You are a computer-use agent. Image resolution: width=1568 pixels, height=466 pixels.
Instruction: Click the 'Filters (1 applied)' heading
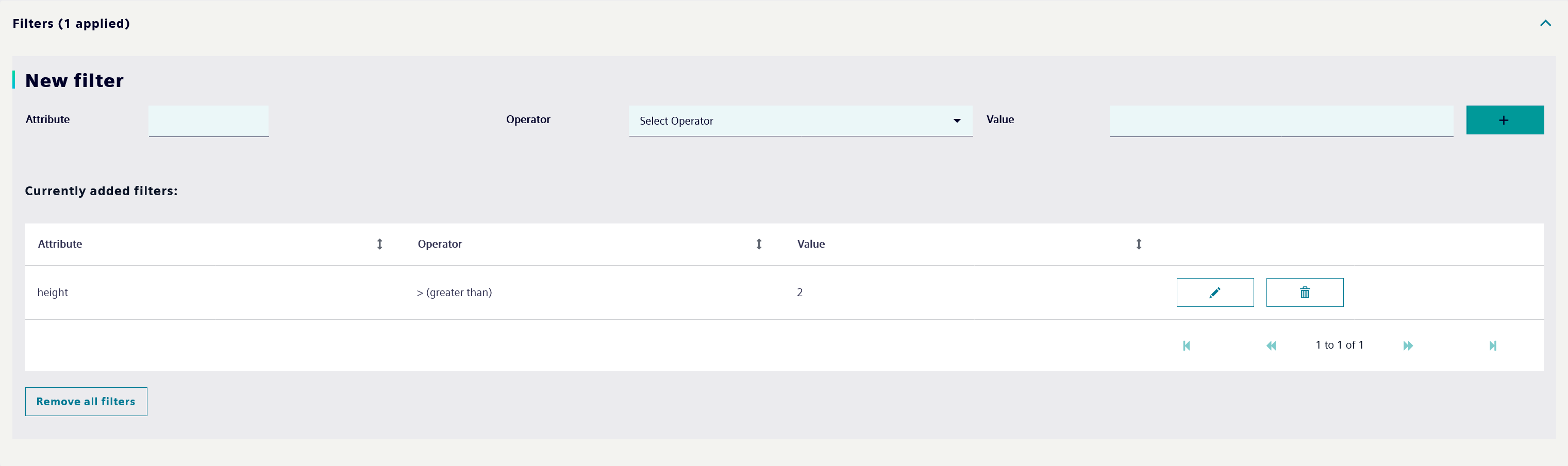pos(71,23)
